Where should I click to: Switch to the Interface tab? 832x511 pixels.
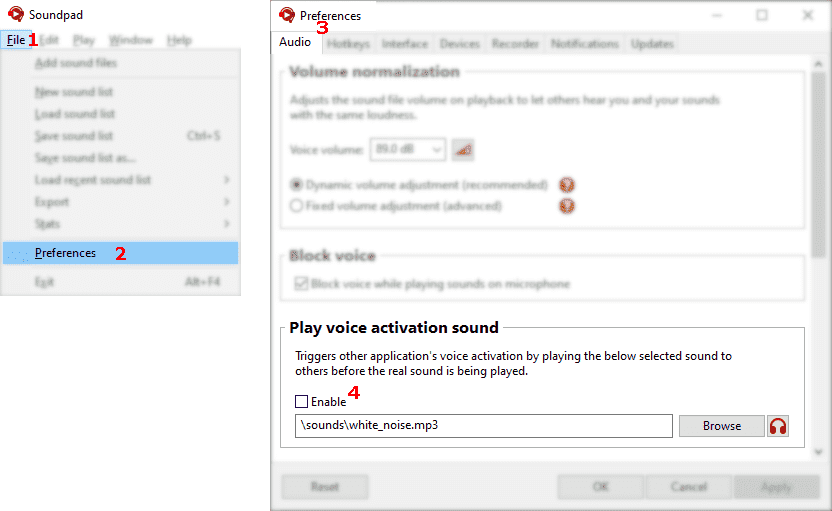click(x=405, y=44)
